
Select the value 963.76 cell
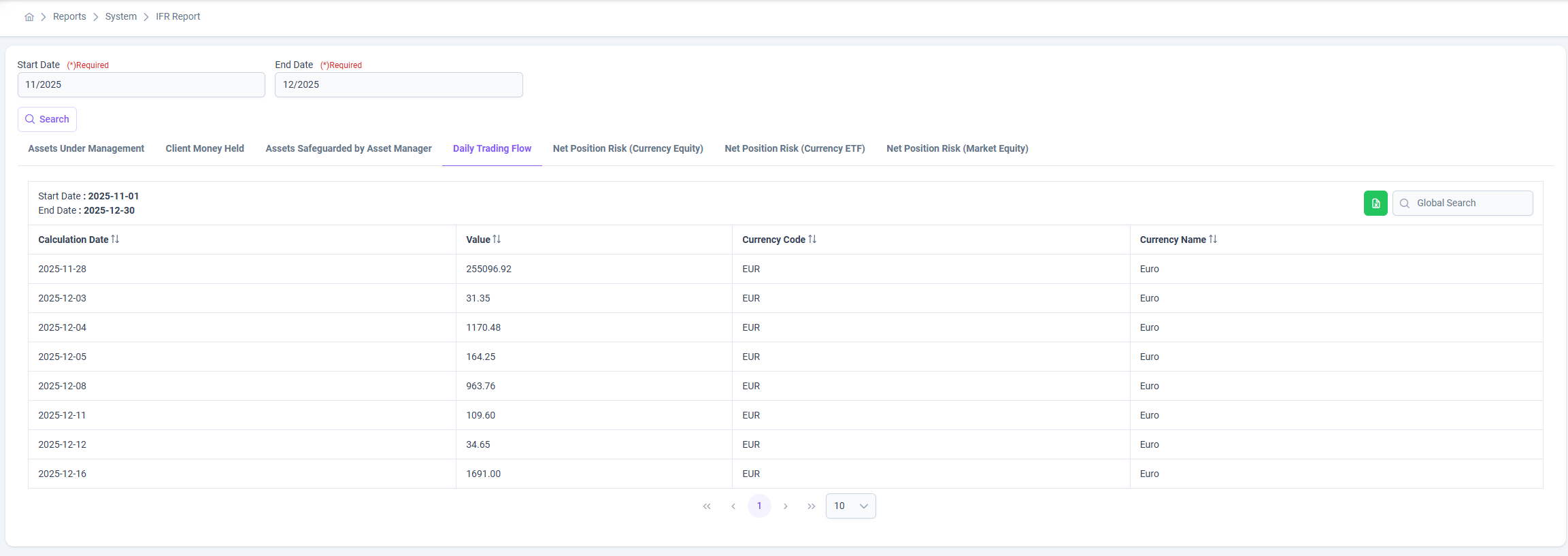coord(594,386)
